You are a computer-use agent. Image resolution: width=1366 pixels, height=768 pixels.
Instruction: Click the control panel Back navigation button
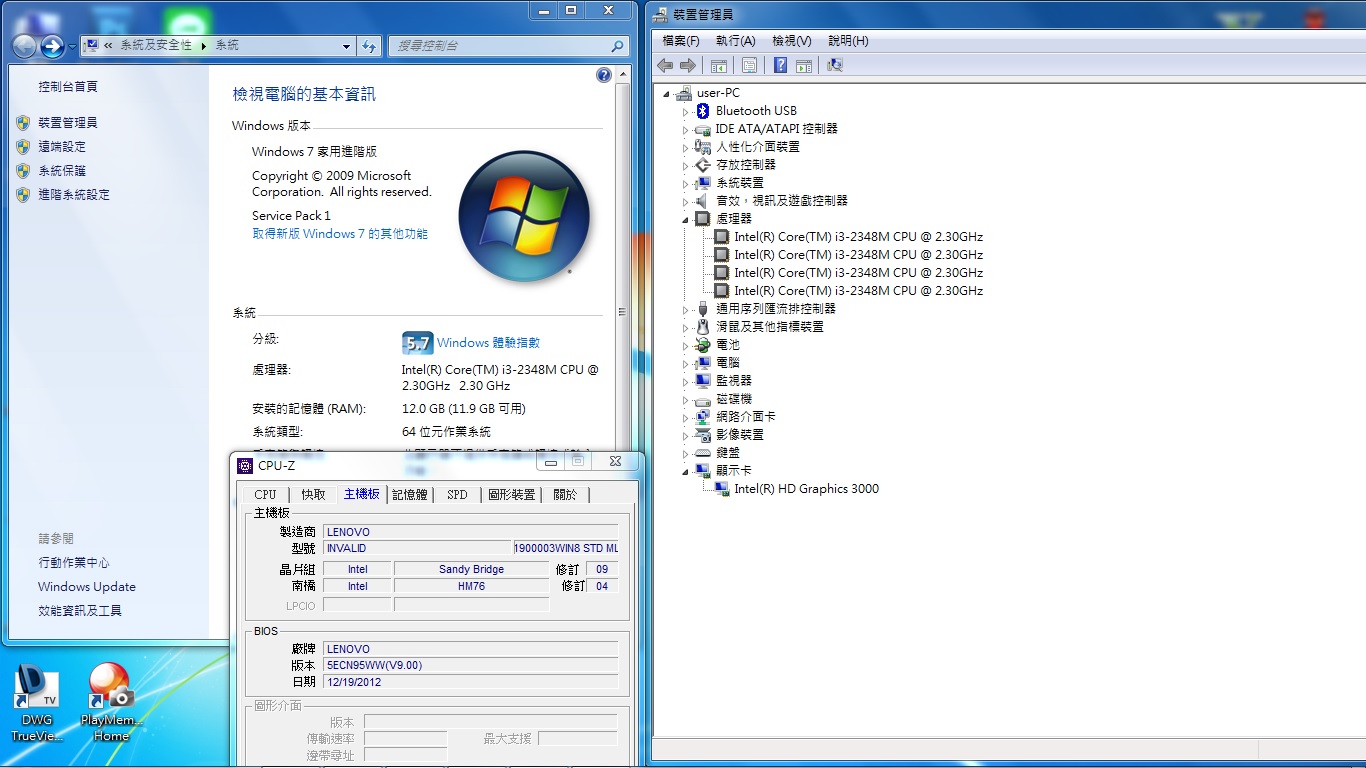point(25,46)
